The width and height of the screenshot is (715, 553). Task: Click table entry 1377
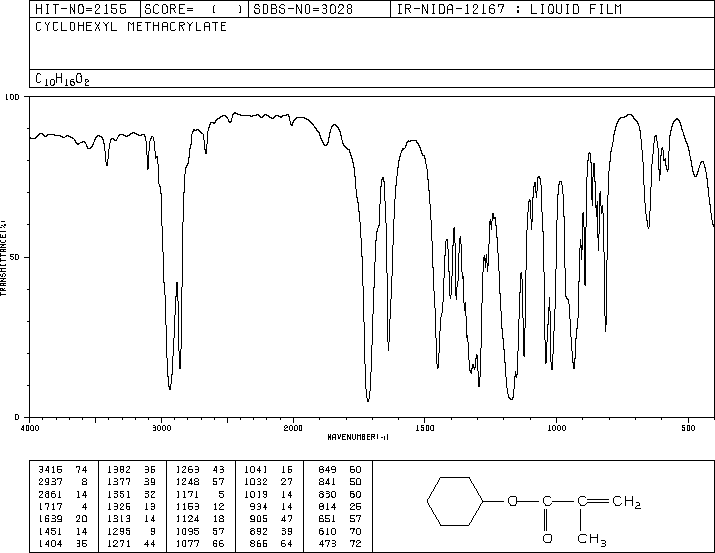tap(119, 482)
